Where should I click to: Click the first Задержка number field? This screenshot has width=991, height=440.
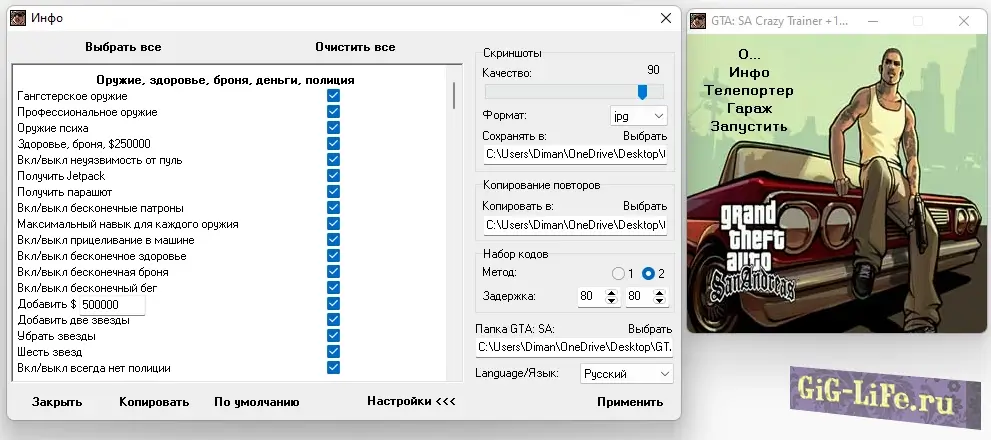point(592,296)
